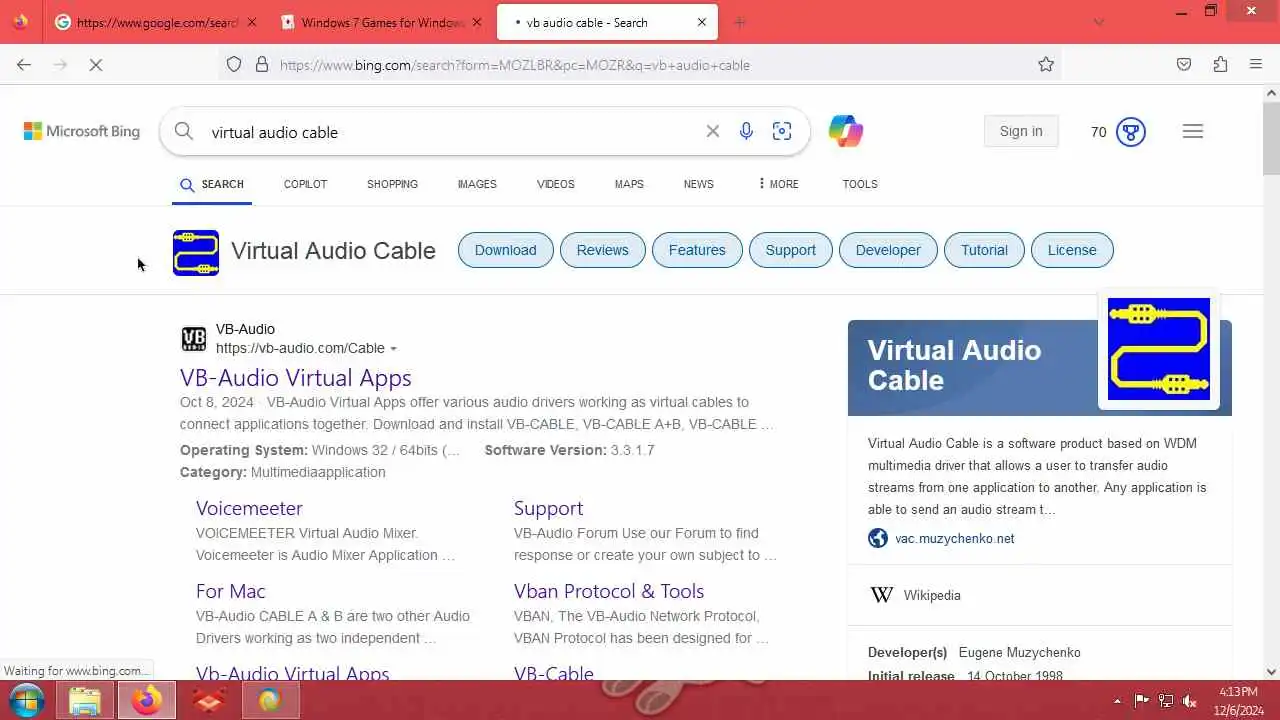The width and height of the screenshot is (1280, 720).
Task: Click the License pill button
Action: 1072,250
